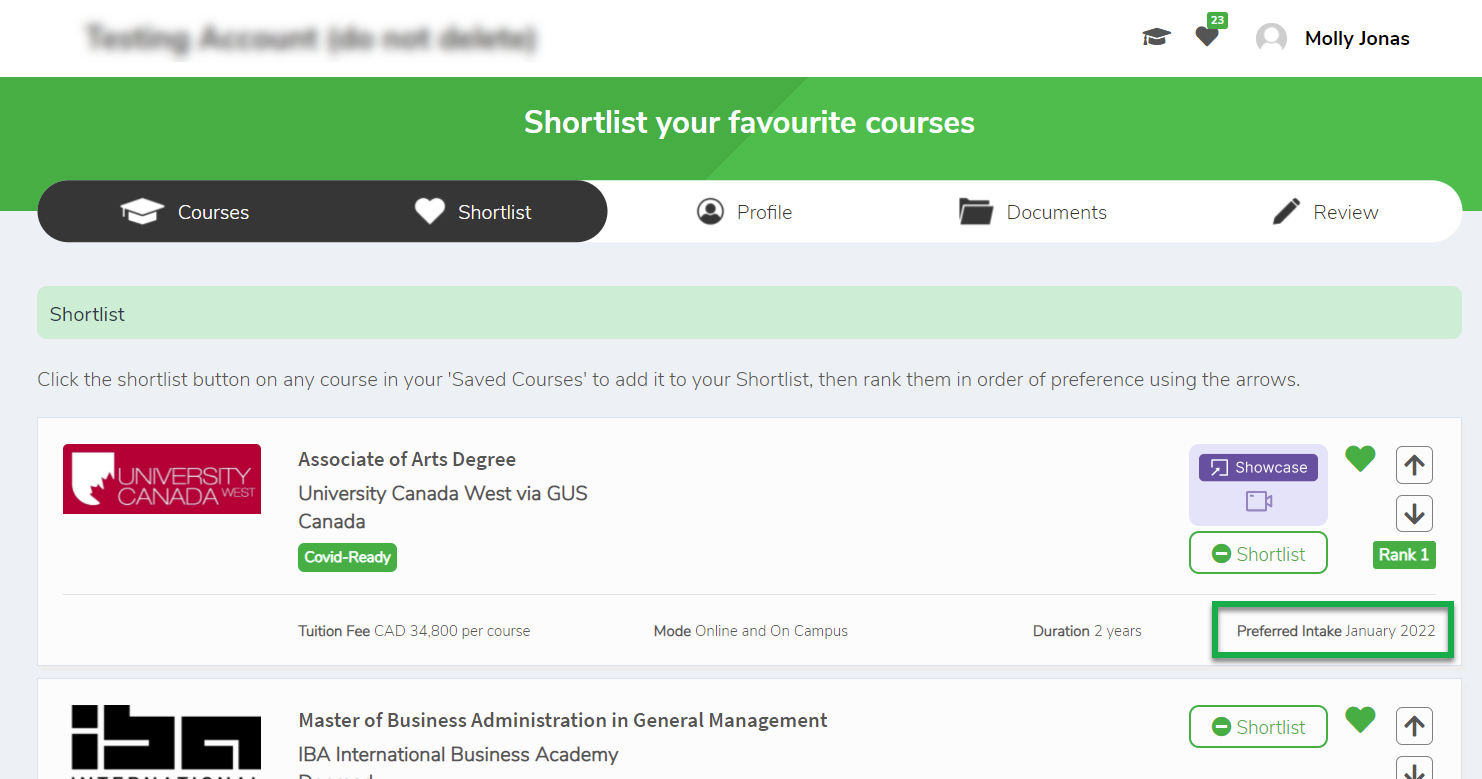Screen dimensions: 1482x779
Task: Remove Associate of Arts Degree from Shortlist
Action: [1258, 552]
